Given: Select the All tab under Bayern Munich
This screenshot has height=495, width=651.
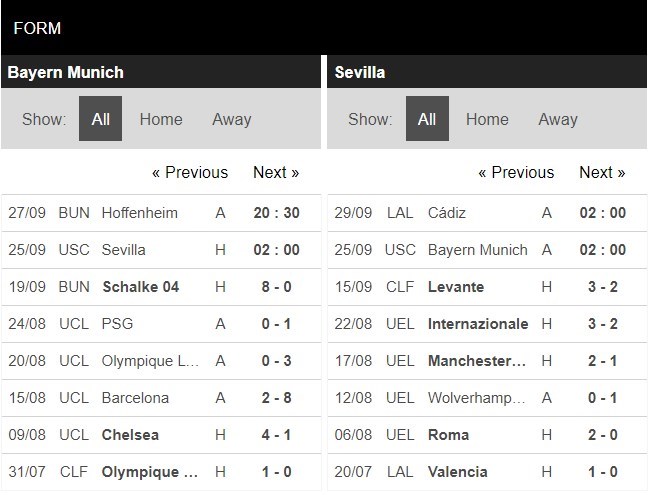Looking at the screenshot, I should coord(100,119).
